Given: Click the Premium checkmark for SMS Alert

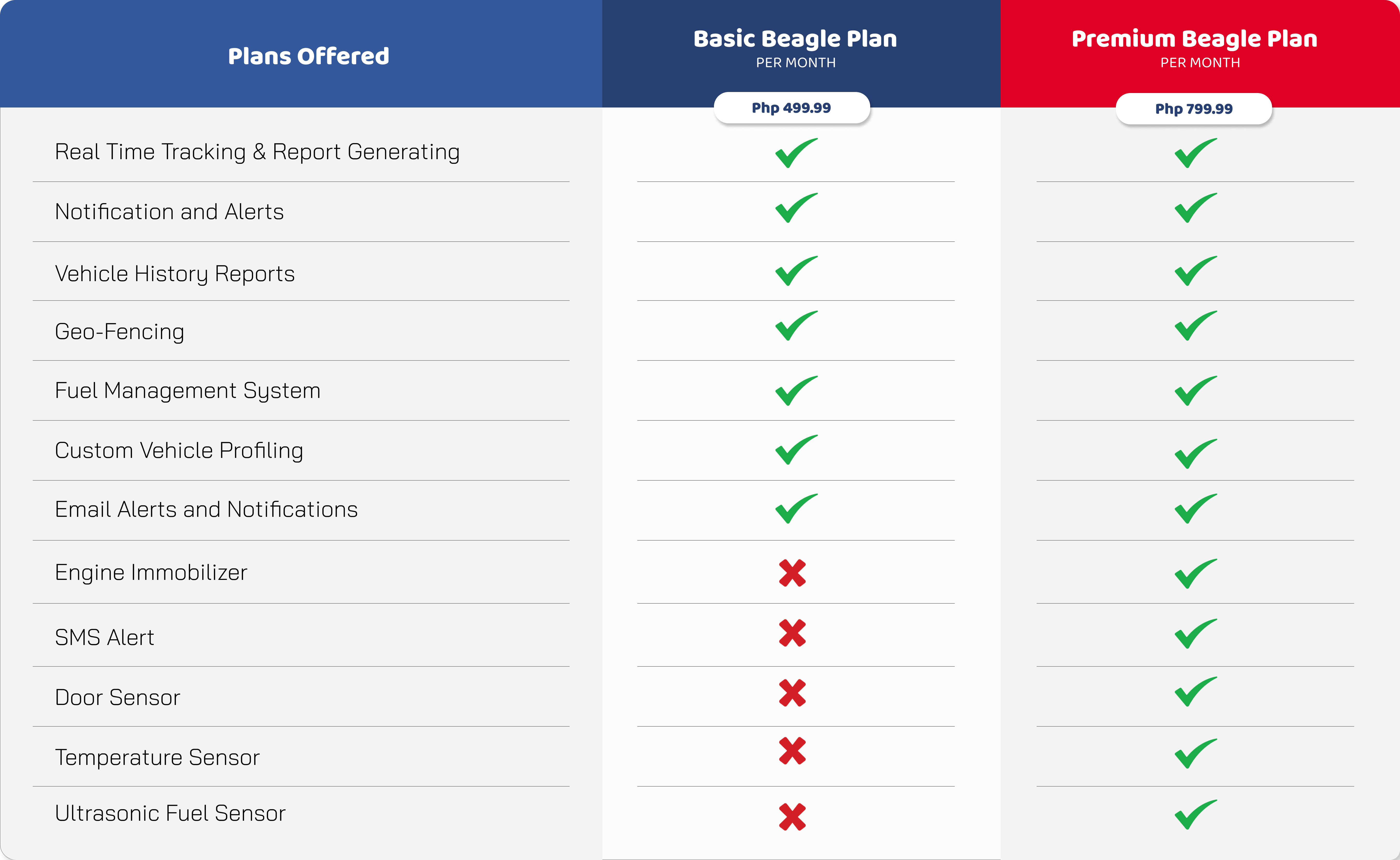Looking at the screenshot, I should [x=1196, y=634].
